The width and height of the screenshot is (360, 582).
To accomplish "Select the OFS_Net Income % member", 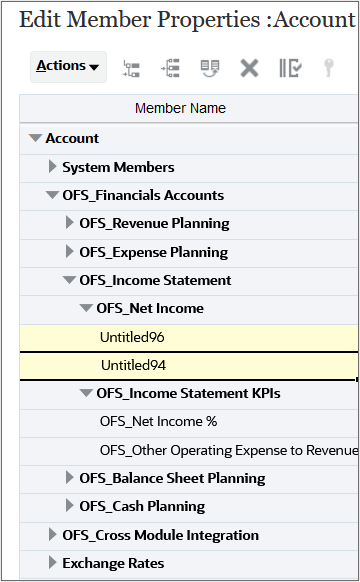I will 158,422.
